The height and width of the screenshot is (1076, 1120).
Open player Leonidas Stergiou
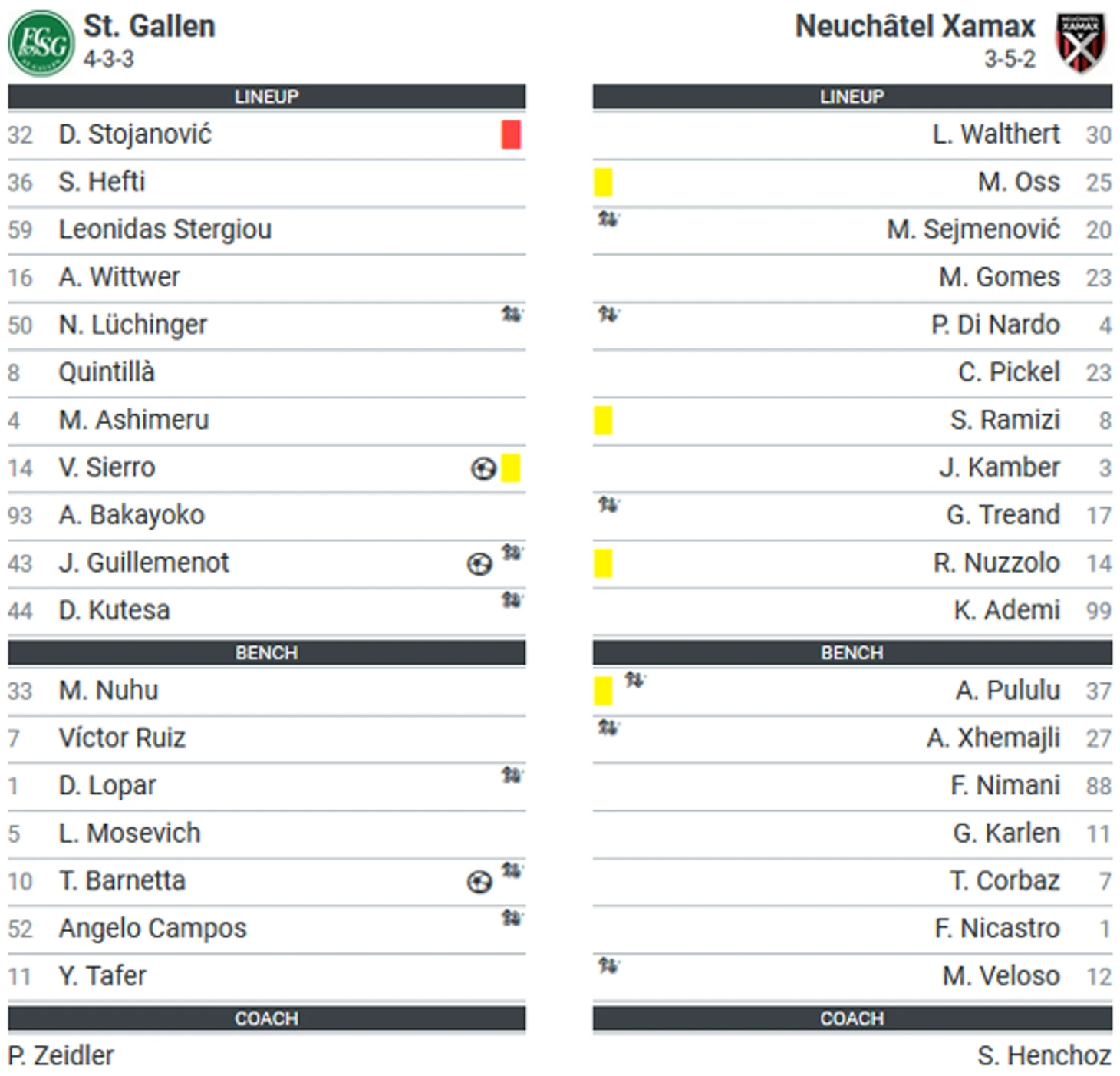165,229
